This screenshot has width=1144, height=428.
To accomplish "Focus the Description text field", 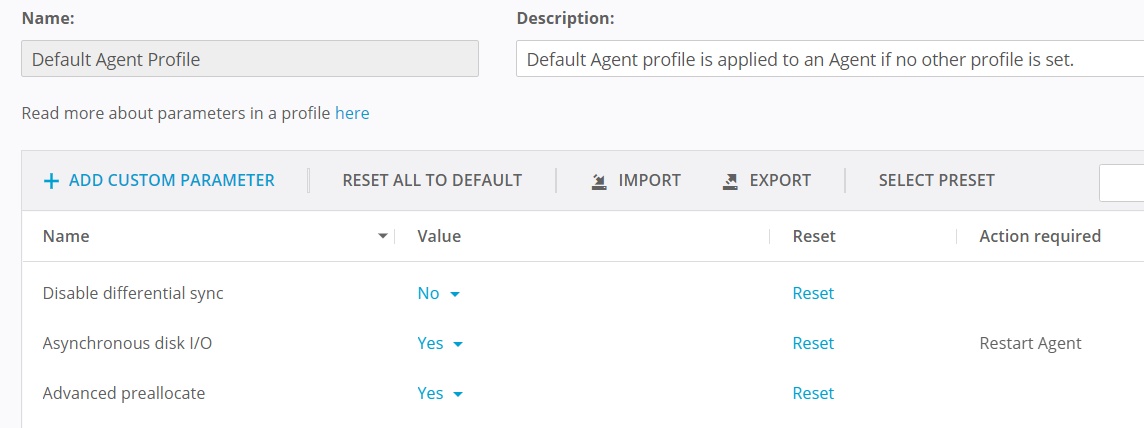I will (830, 59).
